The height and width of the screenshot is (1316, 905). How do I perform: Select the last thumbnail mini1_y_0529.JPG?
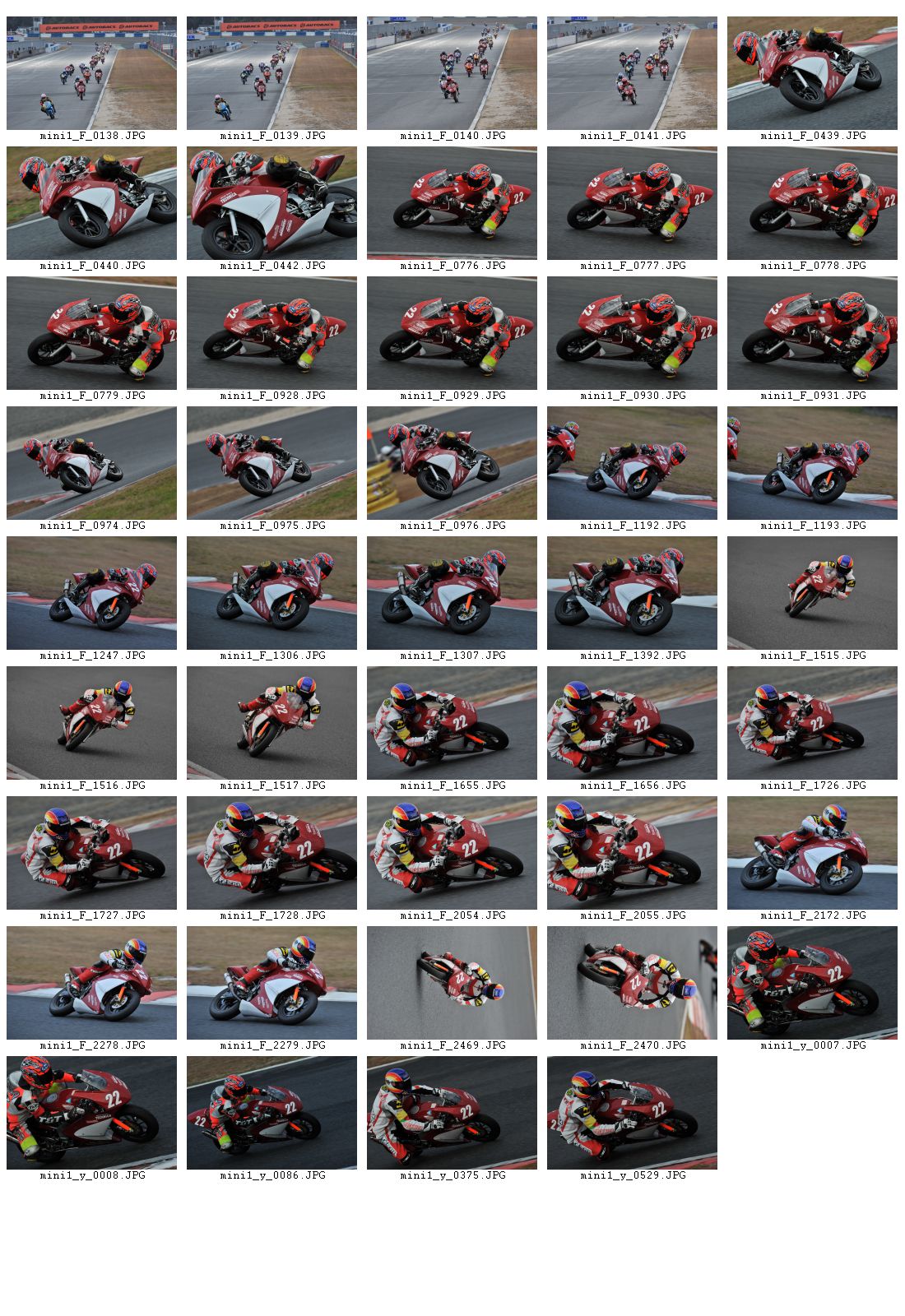[632, 1113]
